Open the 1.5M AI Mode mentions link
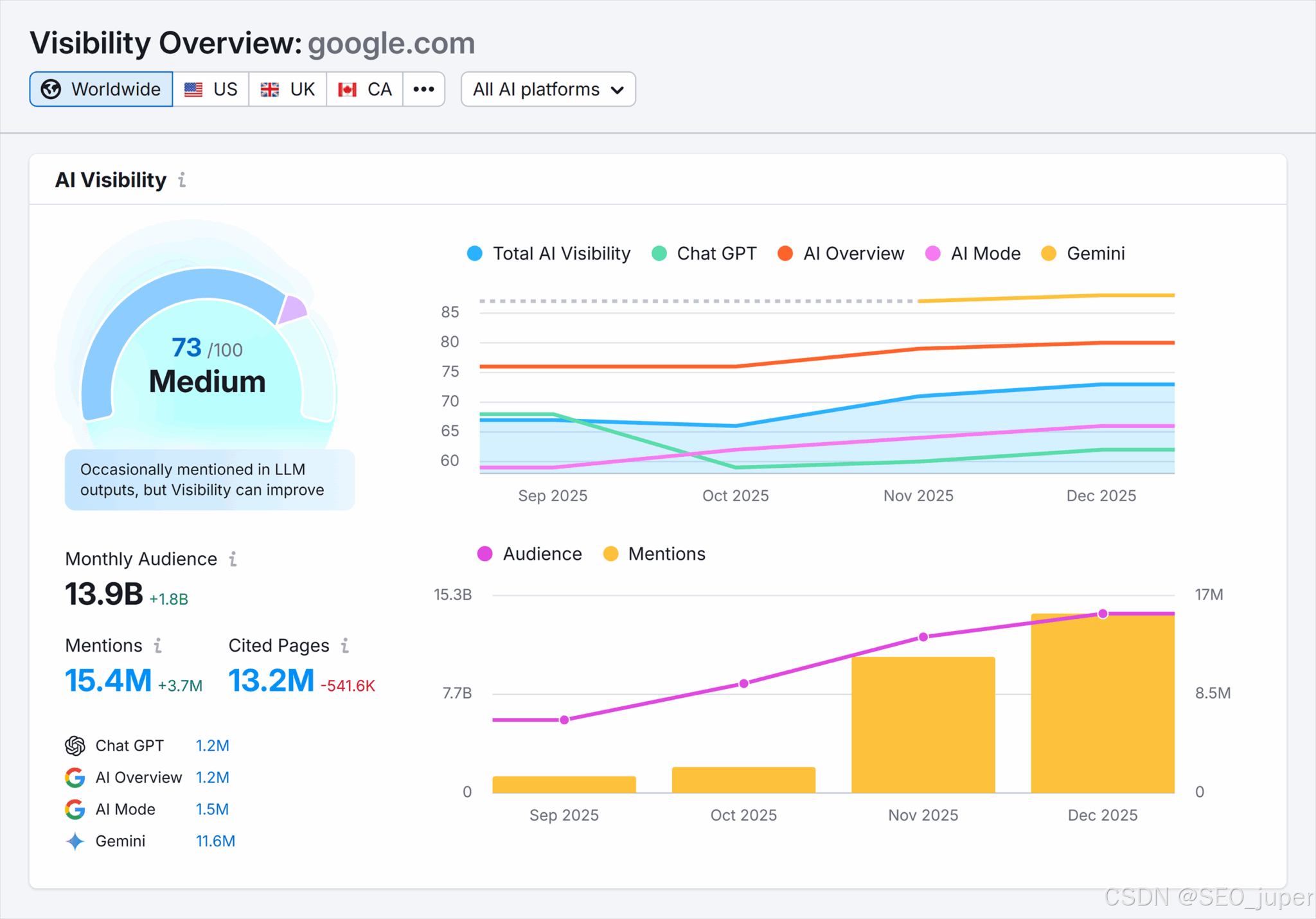Viewport: 1316px width, 919px height. pos(212,809)
